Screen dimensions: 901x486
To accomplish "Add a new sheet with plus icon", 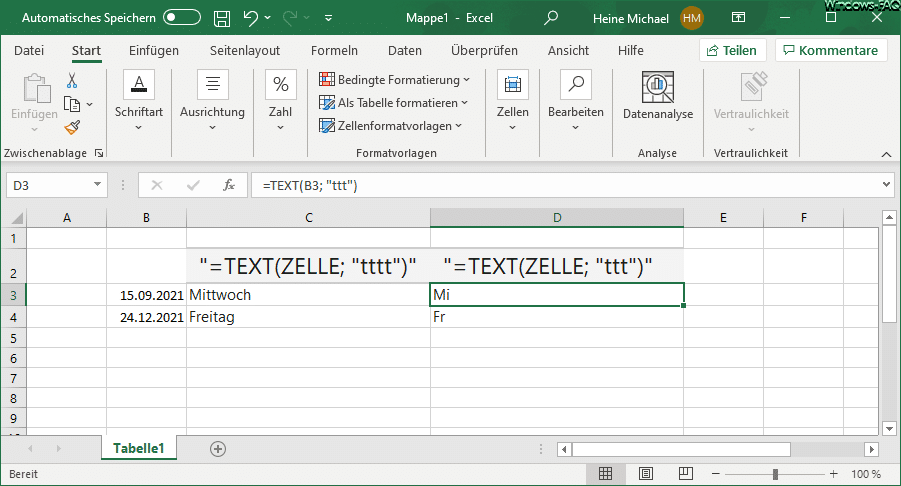I will click(218, 449).
